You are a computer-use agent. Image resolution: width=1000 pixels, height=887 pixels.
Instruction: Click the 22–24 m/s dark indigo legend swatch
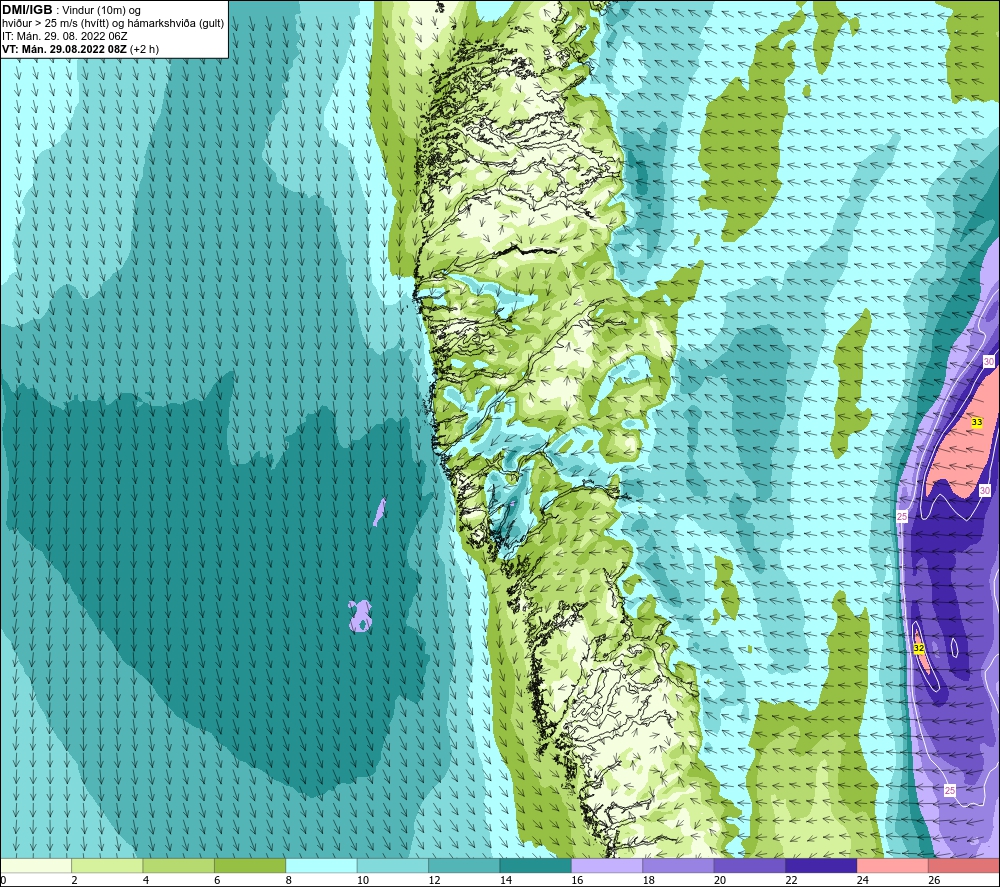tap(821, 865)
